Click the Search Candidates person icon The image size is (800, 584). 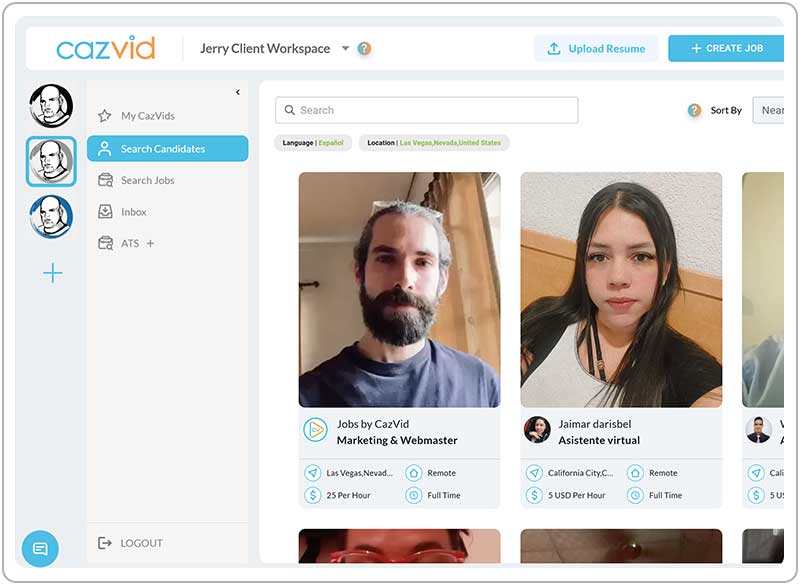tap(105, 148)
